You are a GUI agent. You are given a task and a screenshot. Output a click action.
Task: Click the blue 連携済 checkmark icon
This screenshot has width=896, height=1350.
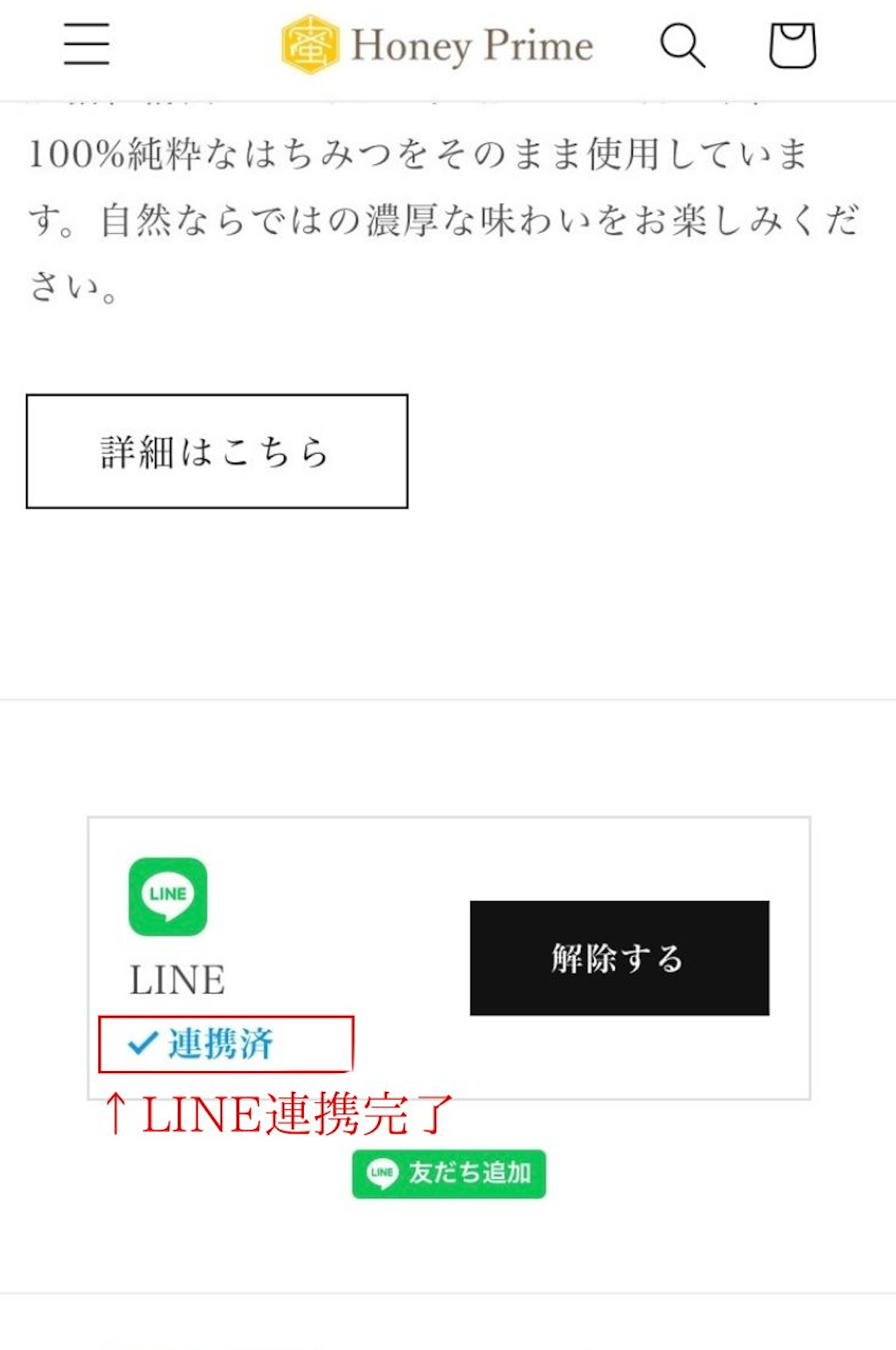coord(142,1044)
